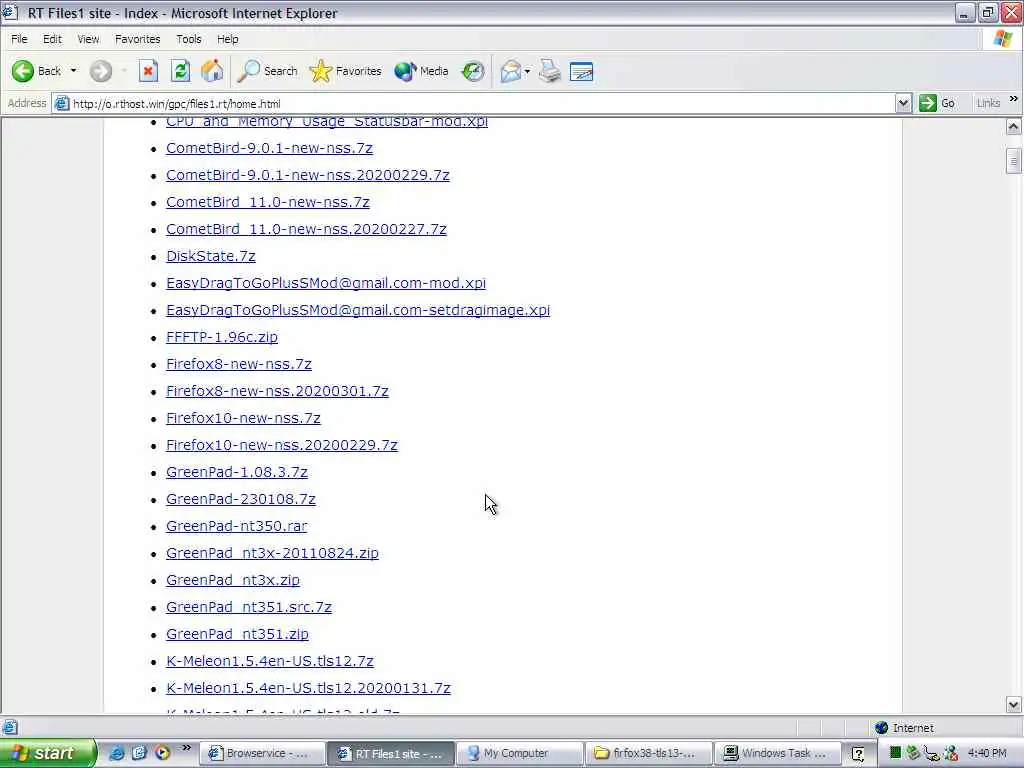Image resolution: width=1024 pixels, height=768 pixels.
Task: Click the Go button
Action: click(938, 103)
